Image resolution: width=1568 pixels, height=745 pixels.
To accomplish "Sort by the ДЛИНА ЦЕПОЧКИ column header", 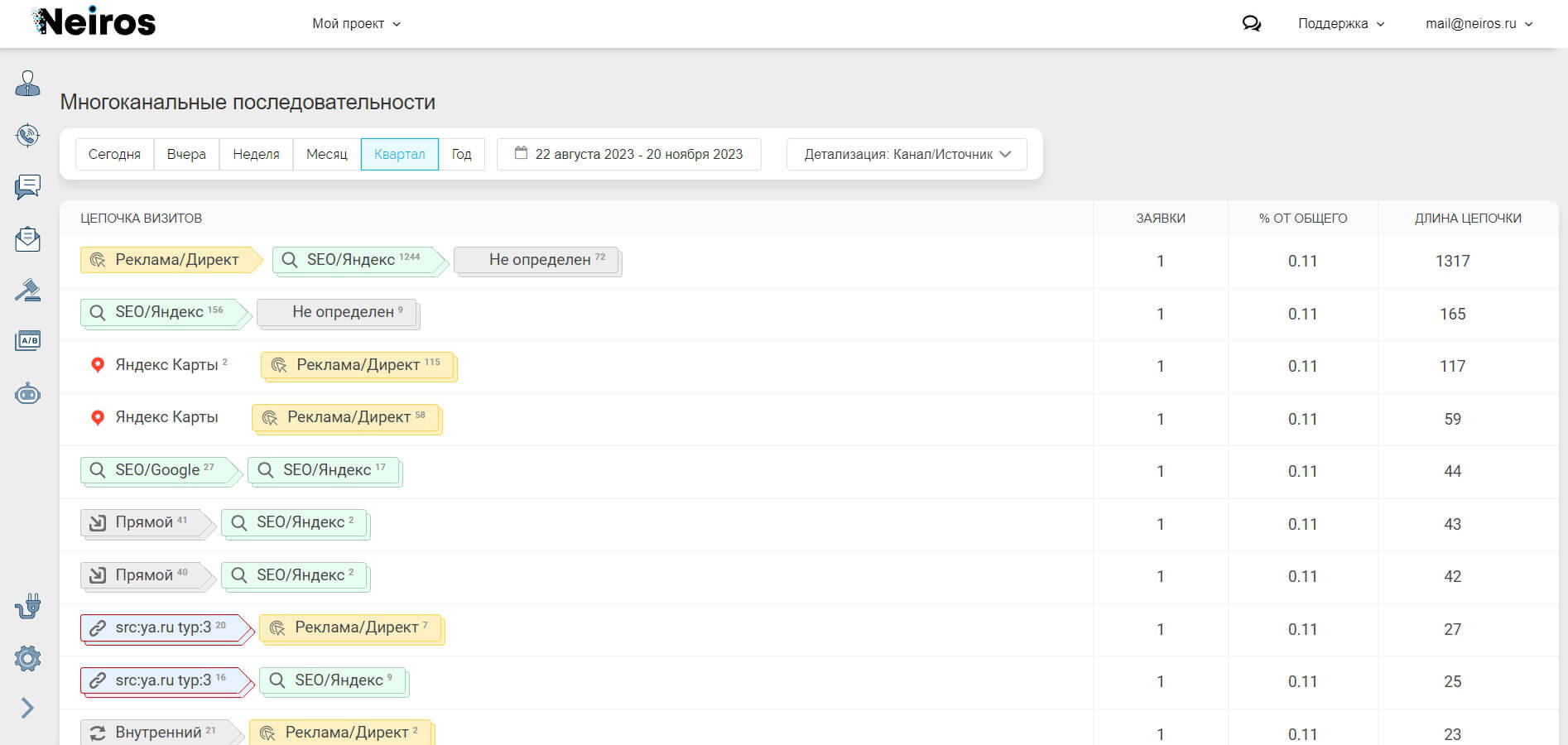I will tap(1468, 219).
